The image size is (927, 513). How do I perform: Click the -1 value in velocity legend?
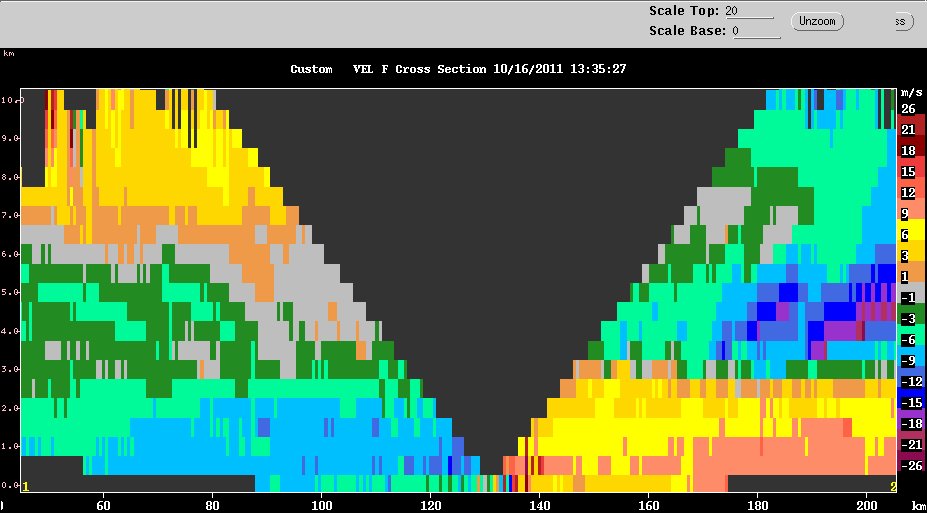pyautogui.click(x=908, y=298)
